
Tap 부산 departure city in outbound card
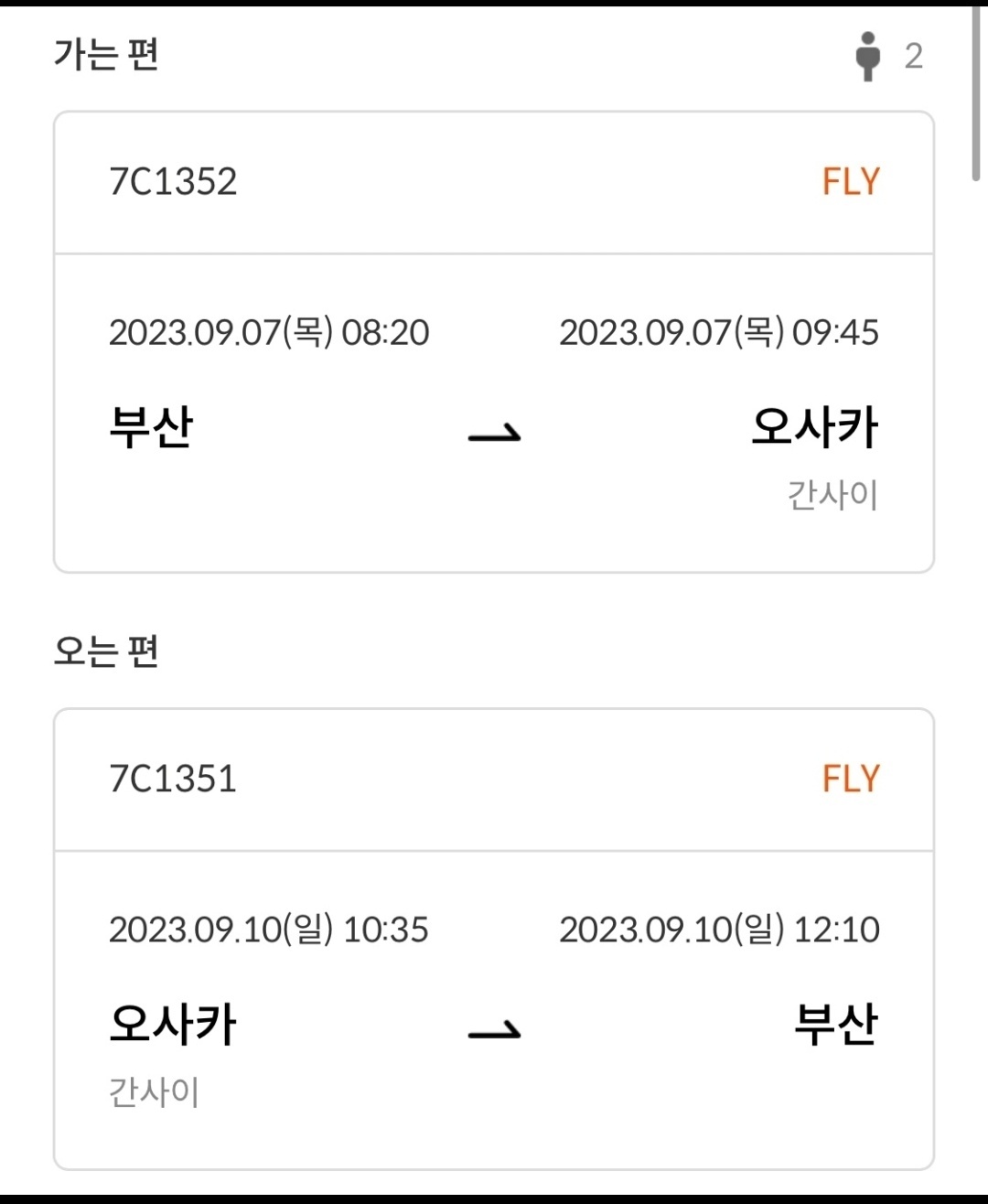pos(151,427)
